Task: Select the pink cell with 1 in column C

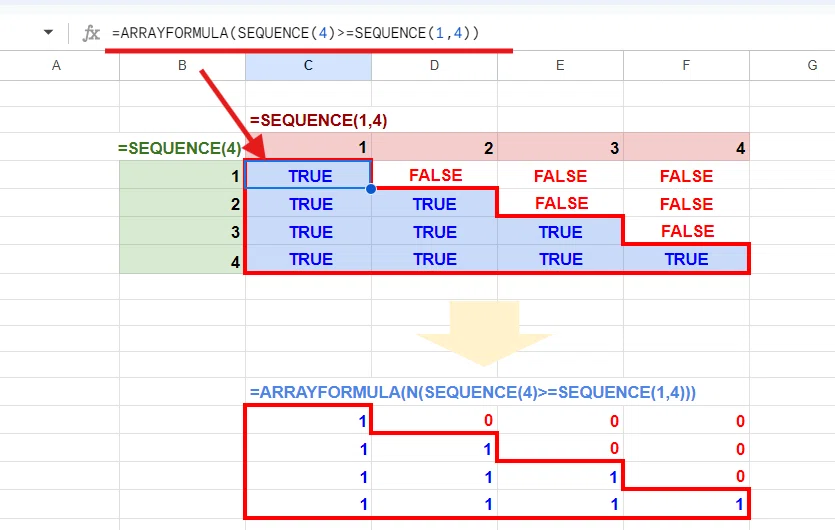Action: point(308,147)
